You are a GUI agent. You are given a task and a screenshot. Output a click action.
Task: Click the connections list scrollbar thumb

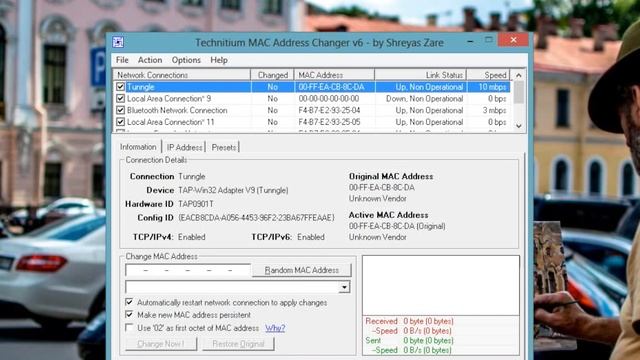pos(519,92)
